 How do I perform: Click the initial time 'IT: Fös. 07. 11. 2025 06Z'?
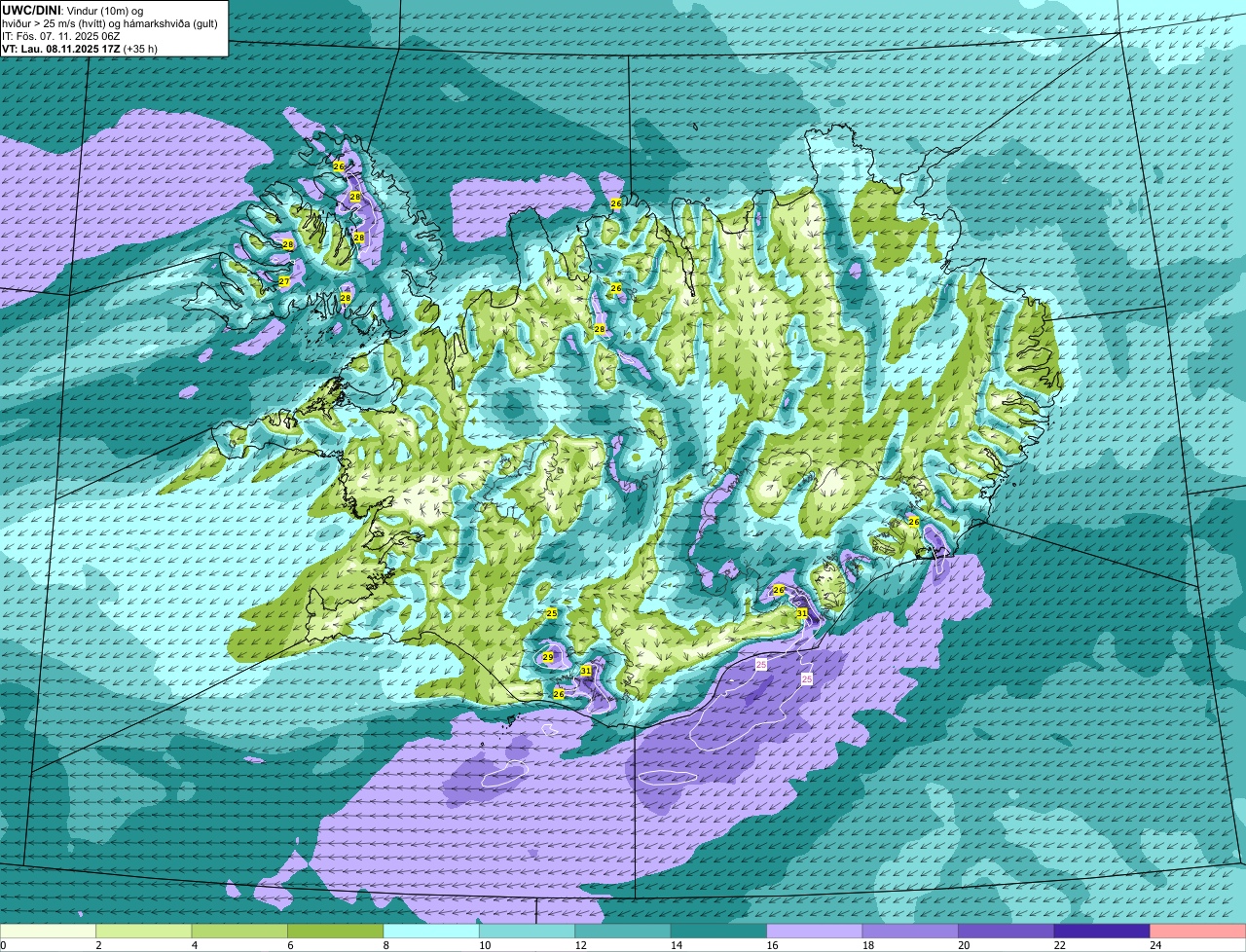click(61, 36)
